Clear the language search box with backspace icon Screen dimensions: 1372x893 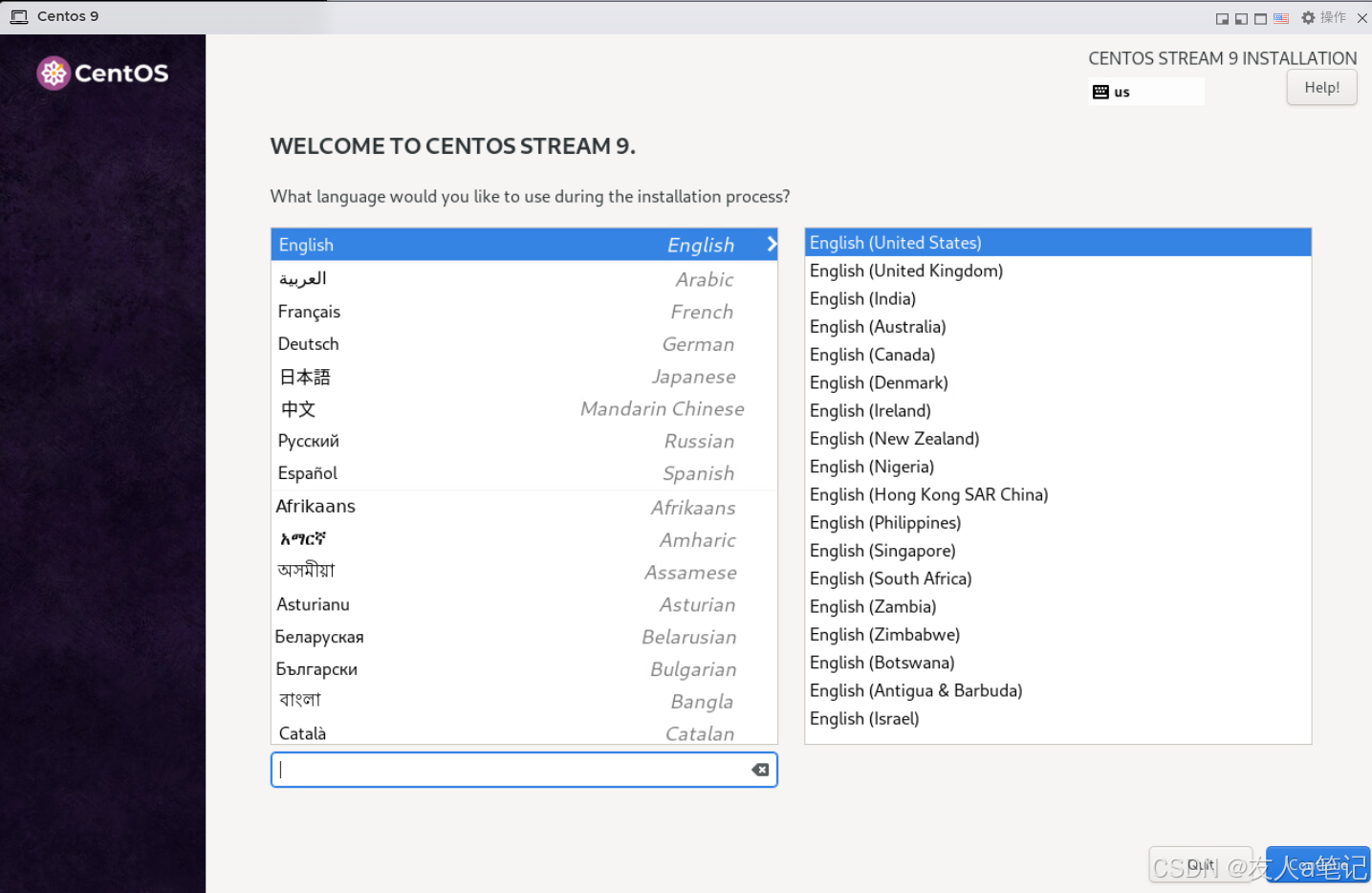pos(760,770)
